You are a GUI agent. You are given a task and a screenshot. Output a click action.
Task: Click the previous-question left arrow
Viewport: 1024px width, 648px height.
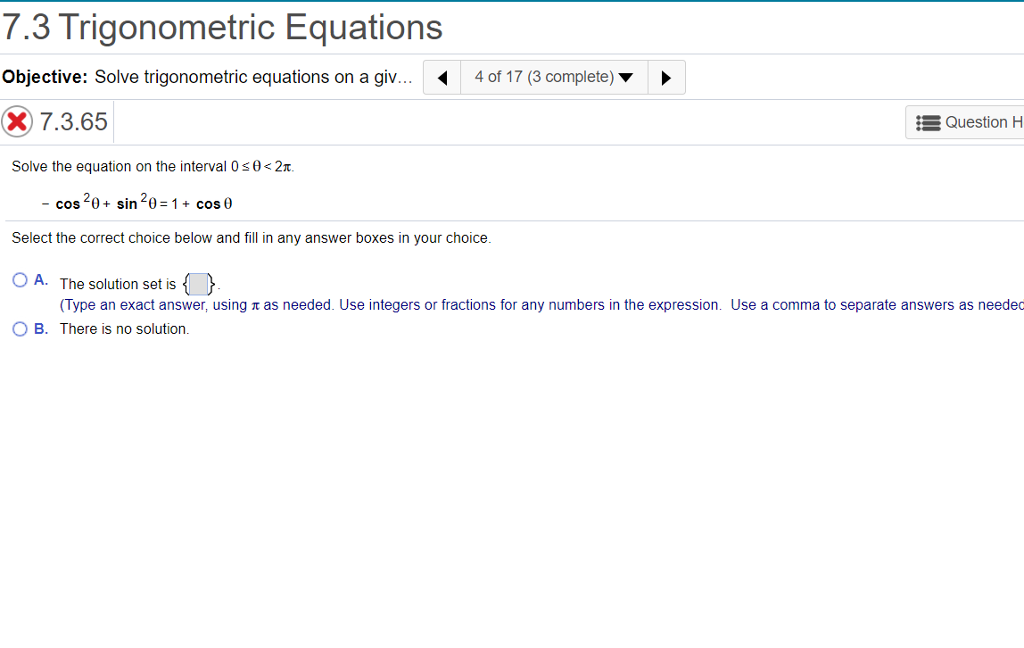[x=441, y=77]
